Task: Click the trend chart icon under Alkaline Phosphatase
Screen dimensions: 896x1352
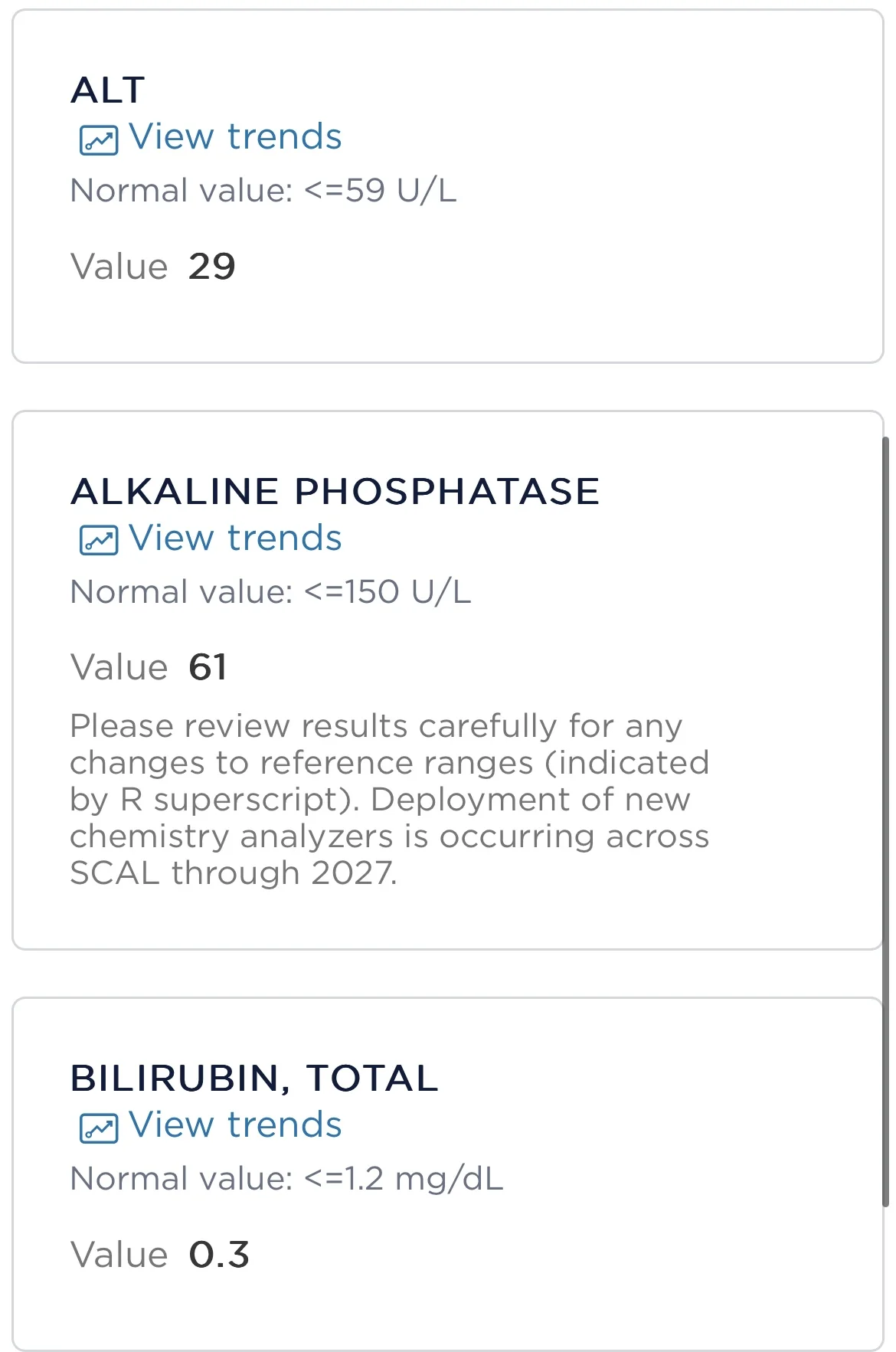Action: [x=99, y=541]
